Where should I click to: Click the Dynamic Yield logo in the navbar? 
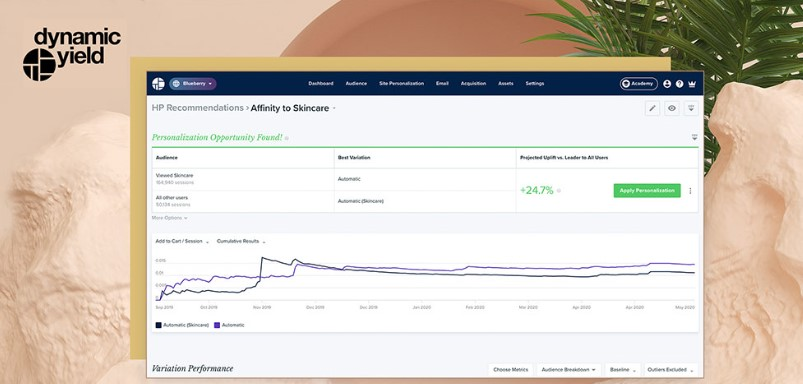[x=158, y=83]
